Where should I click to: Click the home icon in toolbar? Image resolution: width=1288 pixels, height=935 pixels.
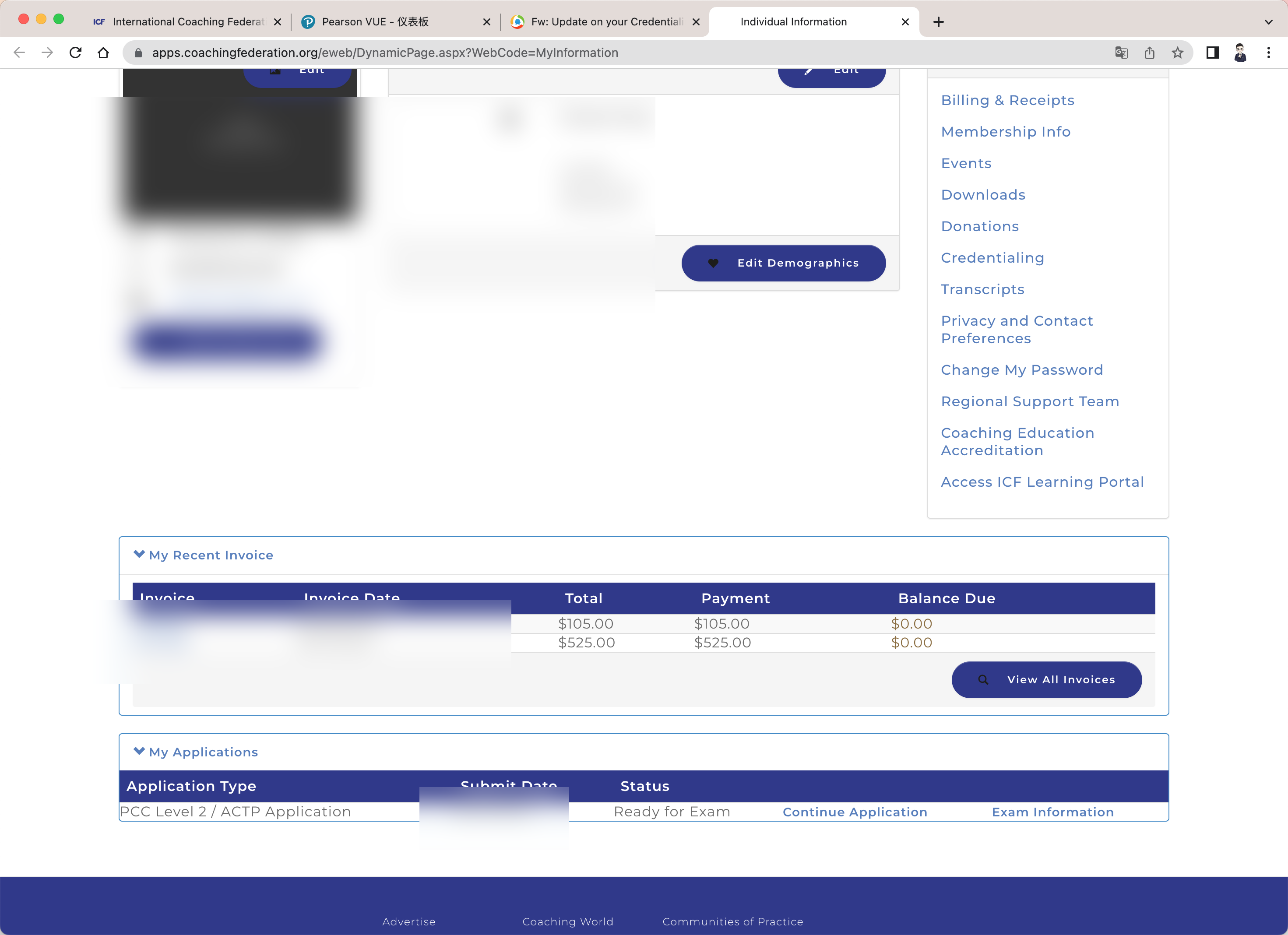click(103, 53)
